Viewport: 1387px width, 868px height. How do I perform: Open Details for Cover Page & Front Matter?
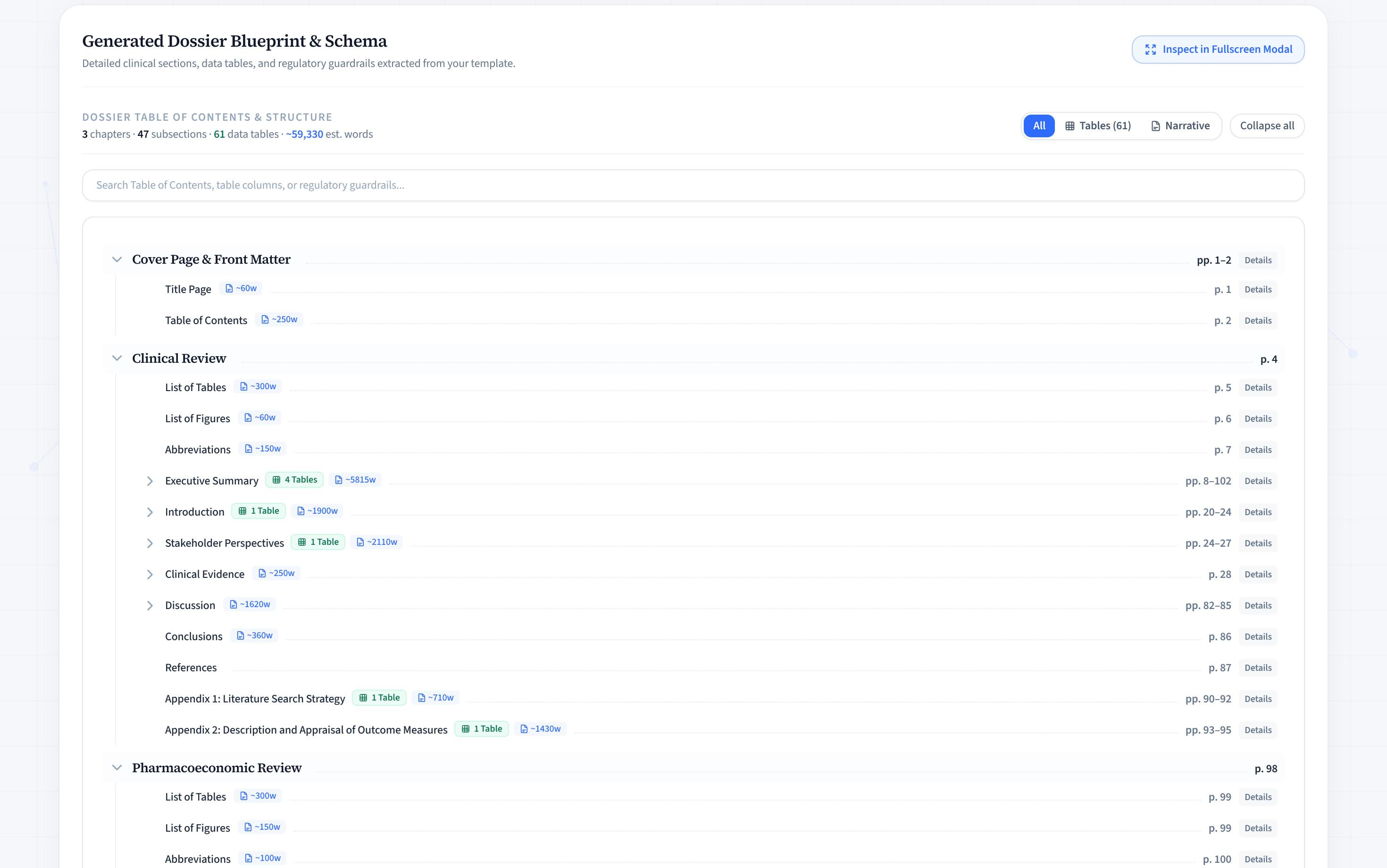click(x=1258, y=260)
